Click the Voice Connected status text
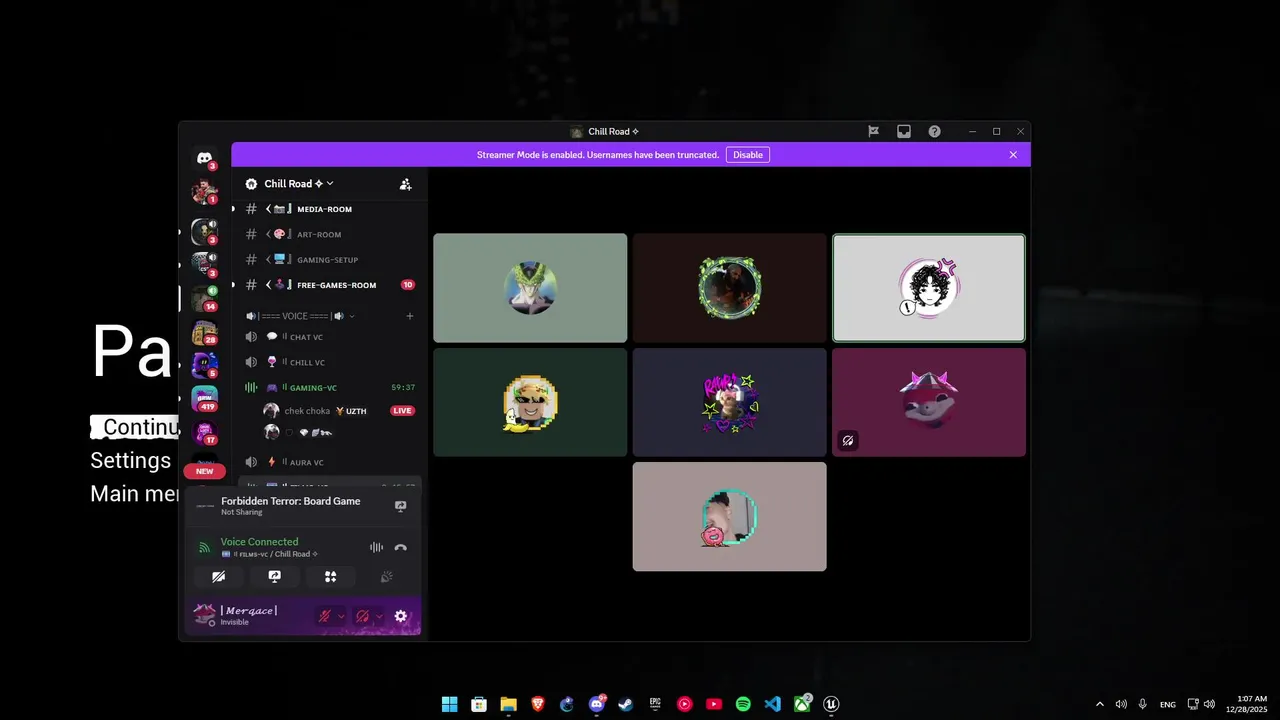The image size is (1280, 720). click(x=259, y=542)
